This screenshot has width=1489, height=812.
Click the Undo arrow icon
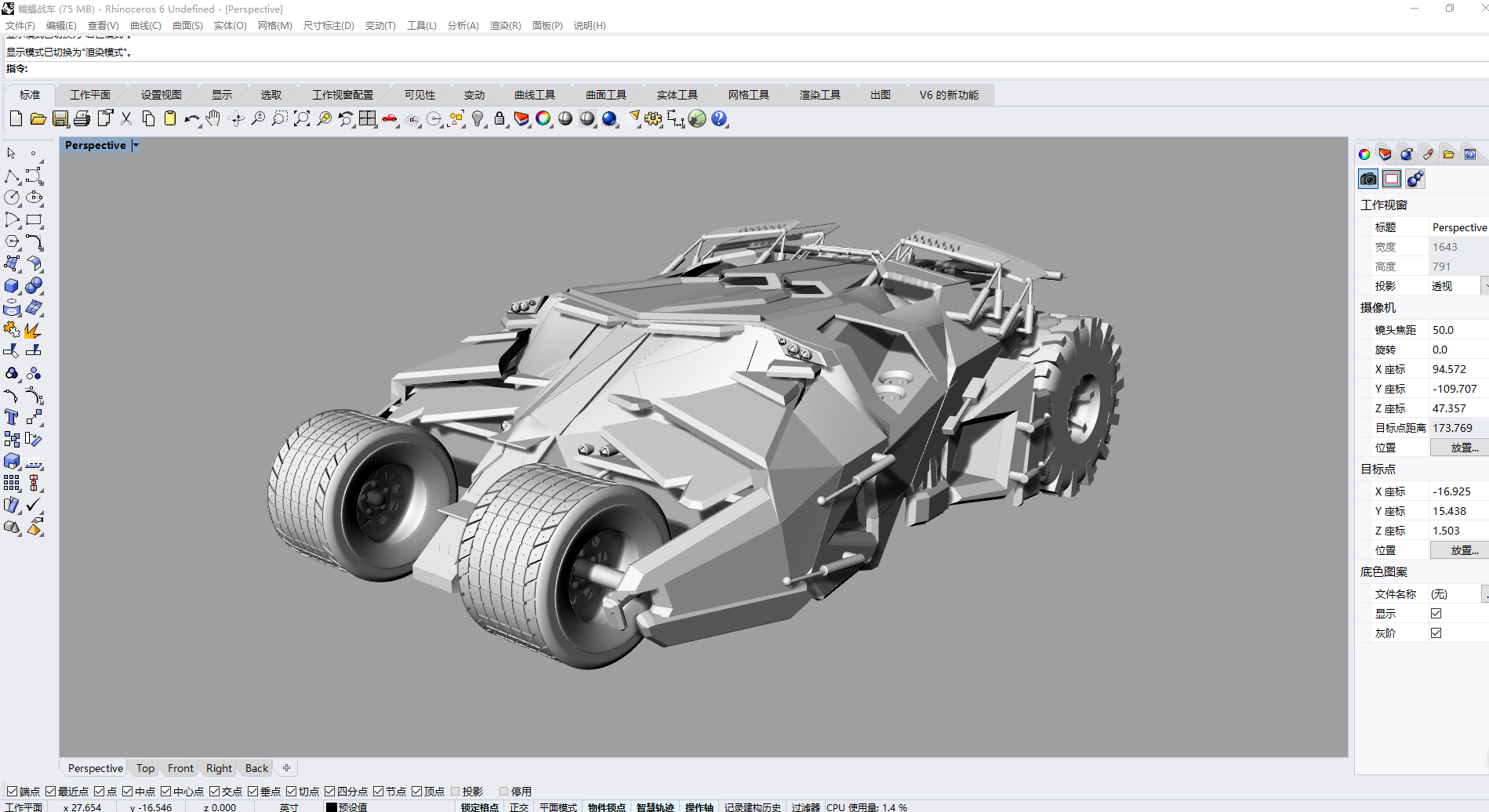191,119
